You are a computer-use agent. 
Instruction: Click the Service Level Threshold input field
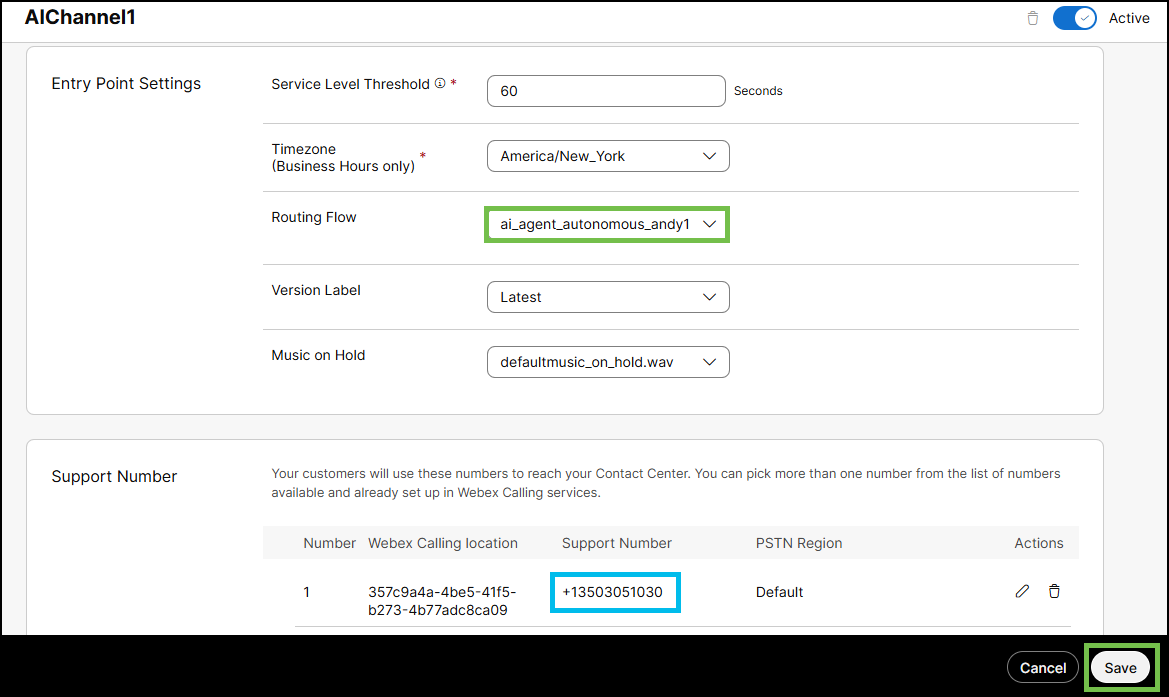[605, 91]
